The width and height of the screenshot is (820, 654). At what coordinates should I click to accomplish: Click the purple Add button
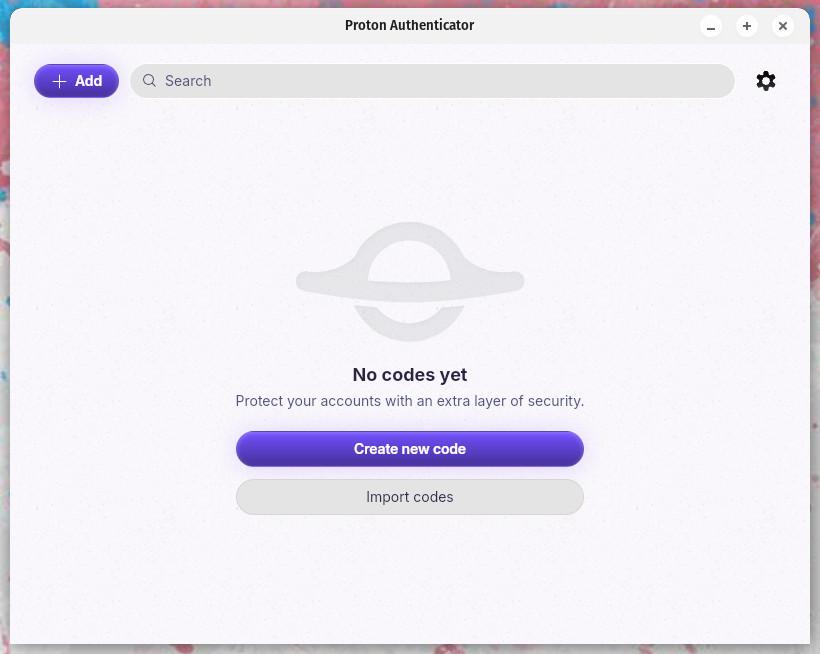pyautogui.click(x=76, y=81)
